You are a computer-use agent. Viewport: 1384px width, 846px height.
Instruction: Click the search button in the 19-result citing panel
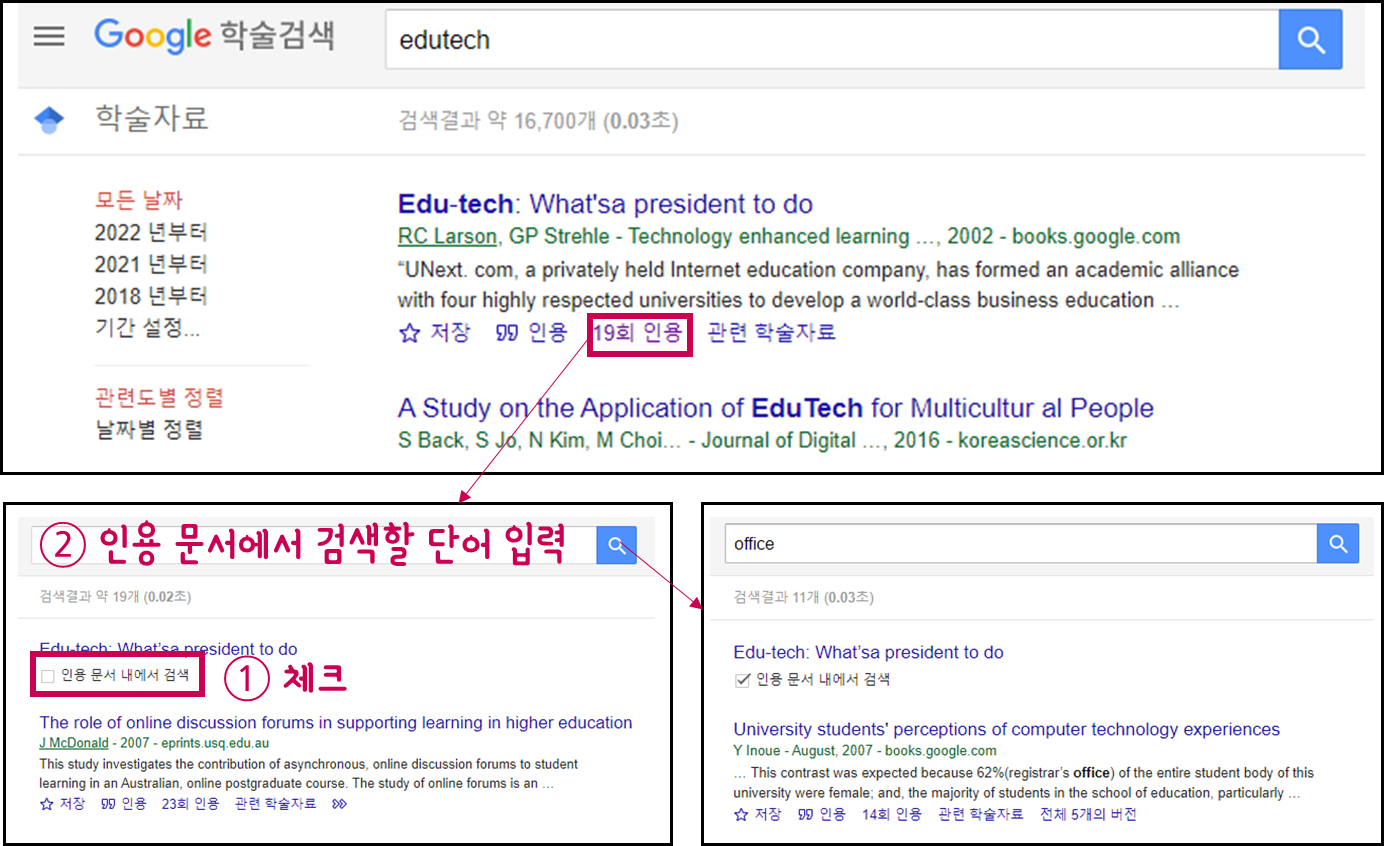click(x=617, y=545)
